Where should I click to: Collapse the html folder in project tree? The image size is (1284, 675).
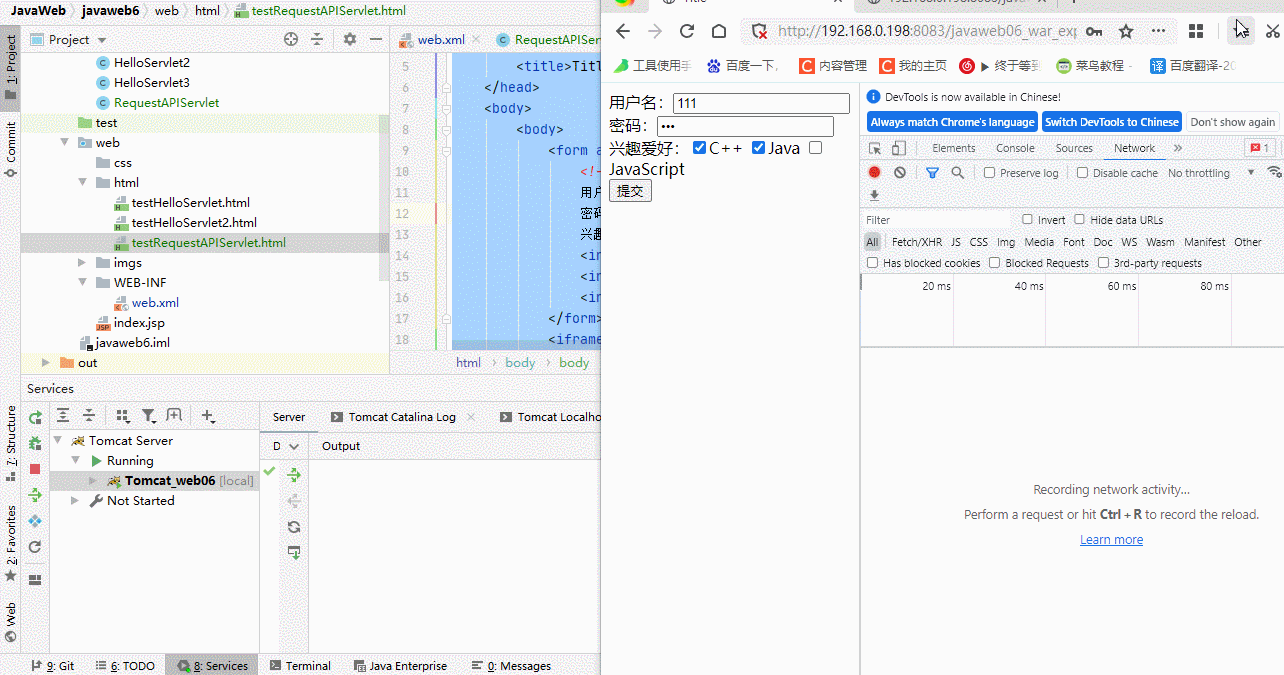[x=82, y=183]
